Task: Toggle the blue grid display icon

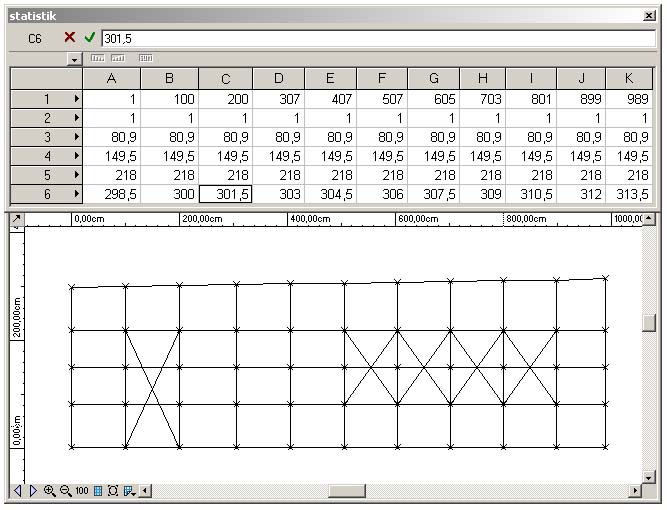Action: click(98, 490)
